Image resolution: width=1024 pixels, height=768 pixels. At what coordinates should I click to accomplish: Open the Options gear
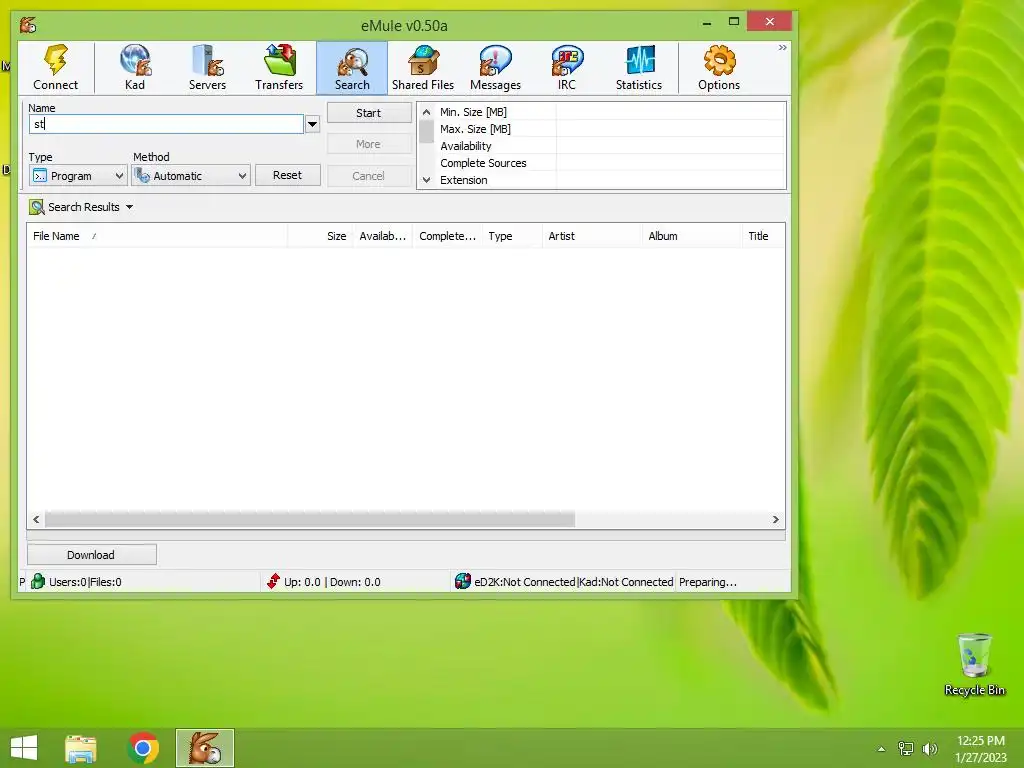718,68
